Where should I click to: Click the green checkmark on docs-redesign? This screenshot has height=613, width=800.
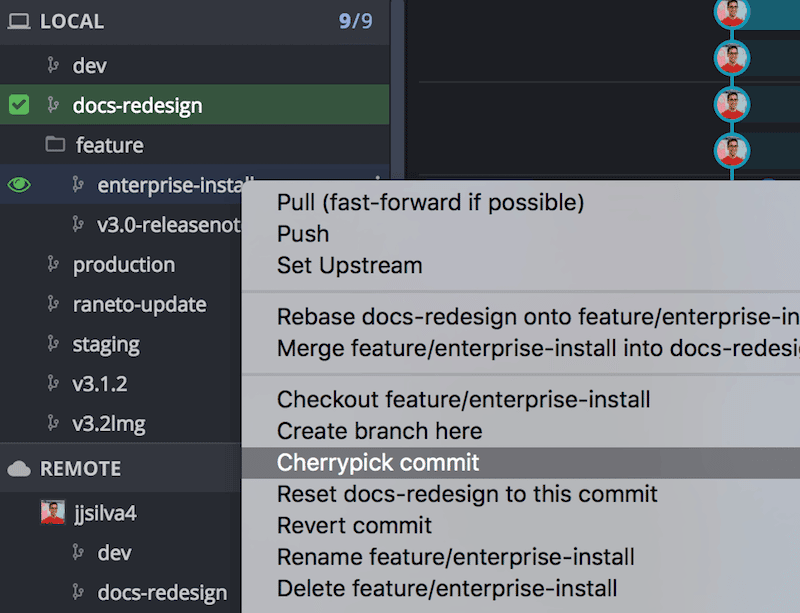point(18,104)
